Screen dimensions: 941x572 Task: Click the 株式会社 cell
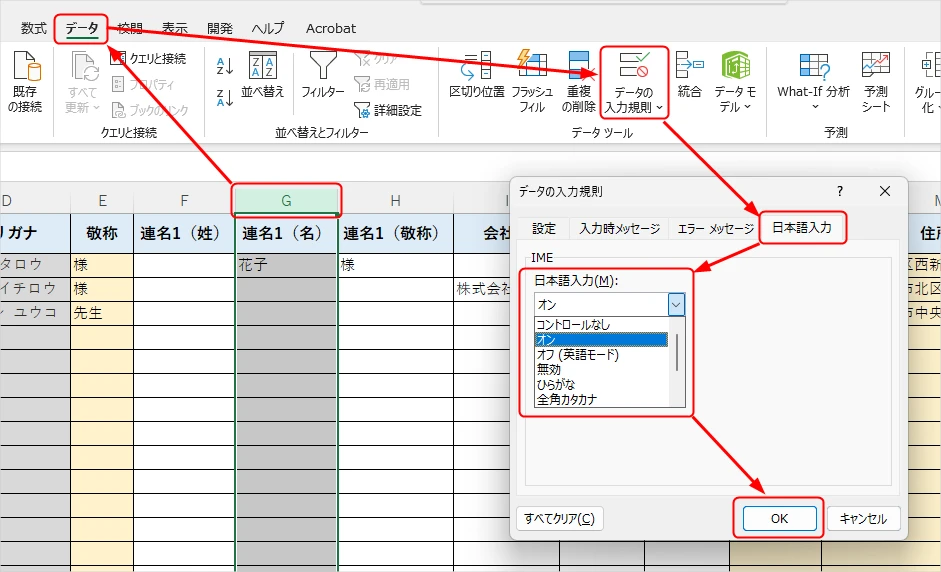coord(483,289)
